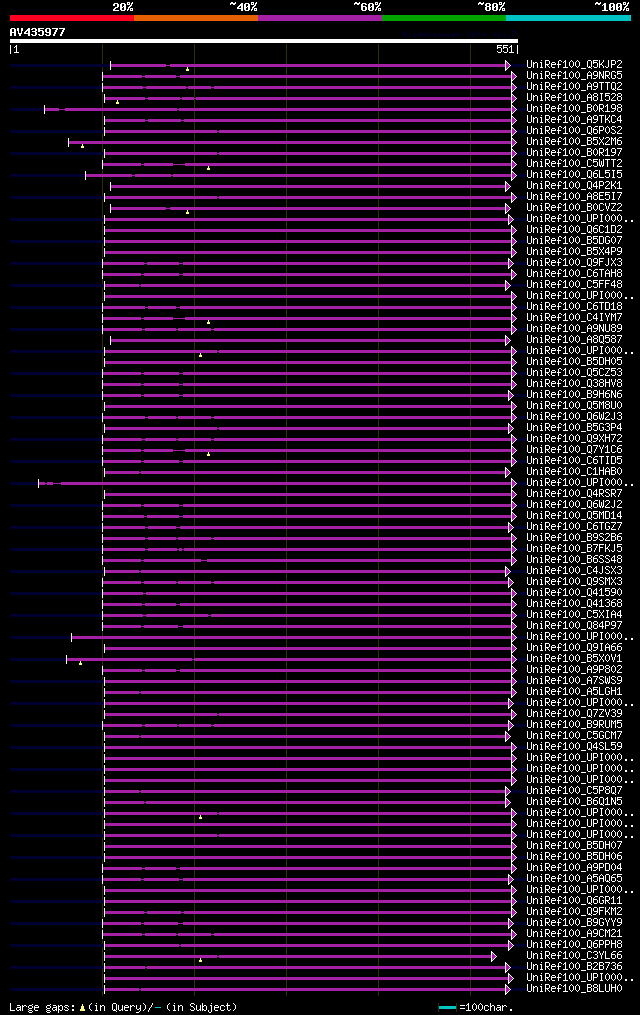Click UniRef100_B0CVZ2 label
This screenshot has height=1015, width=640.
[574, 208]
